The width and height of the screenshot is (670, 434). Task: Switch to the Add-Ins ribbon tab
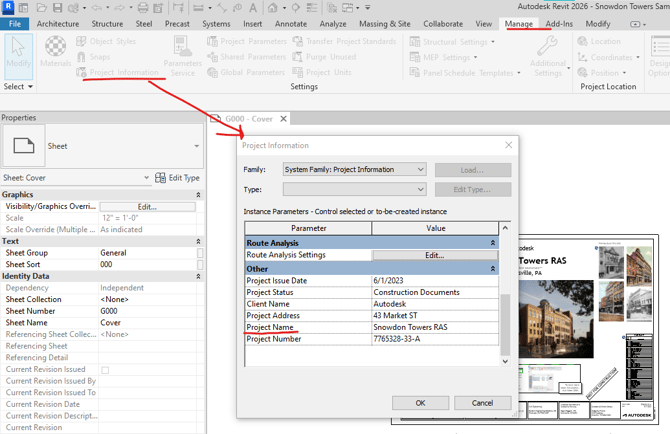tap(559, 24)
